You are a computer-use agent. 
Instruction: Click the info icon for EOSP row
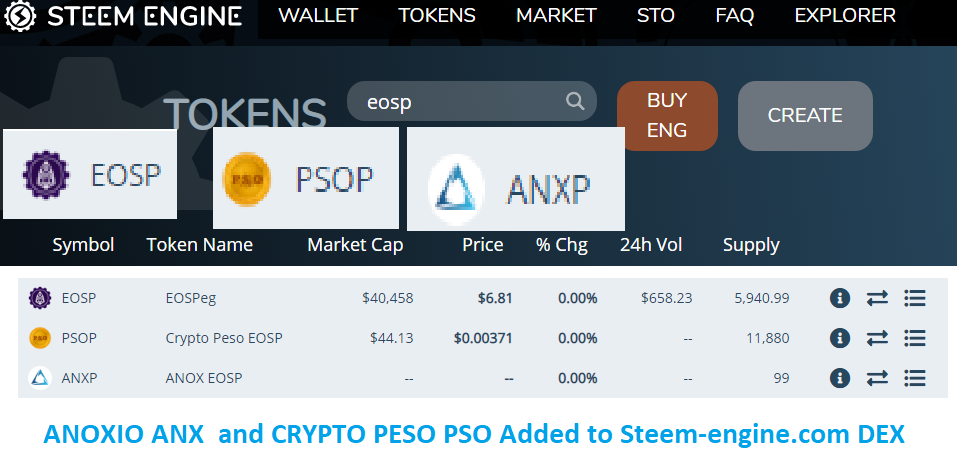(x=840, y=298)
